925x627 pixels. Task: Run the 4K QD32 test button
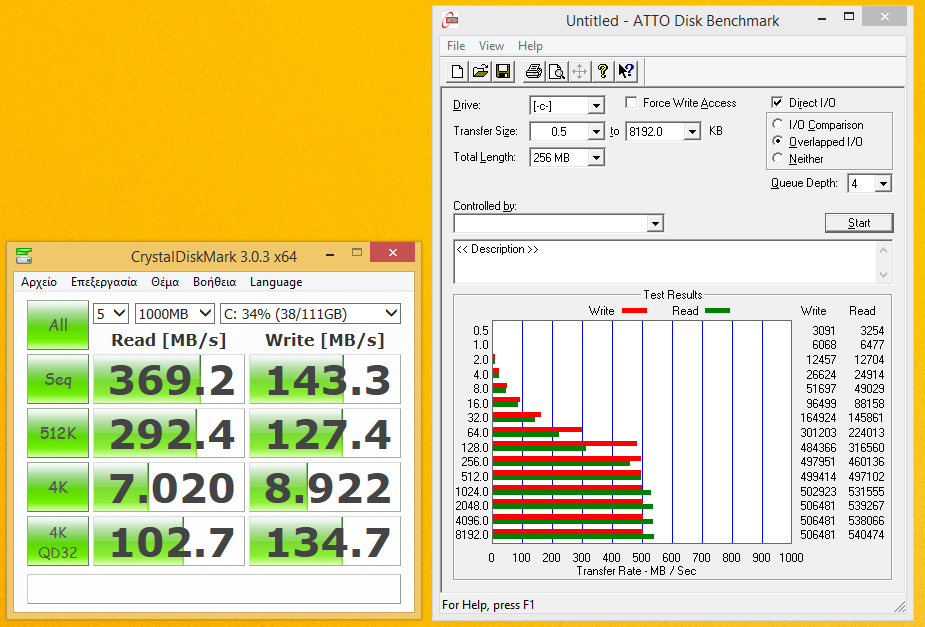pos(58,541)
